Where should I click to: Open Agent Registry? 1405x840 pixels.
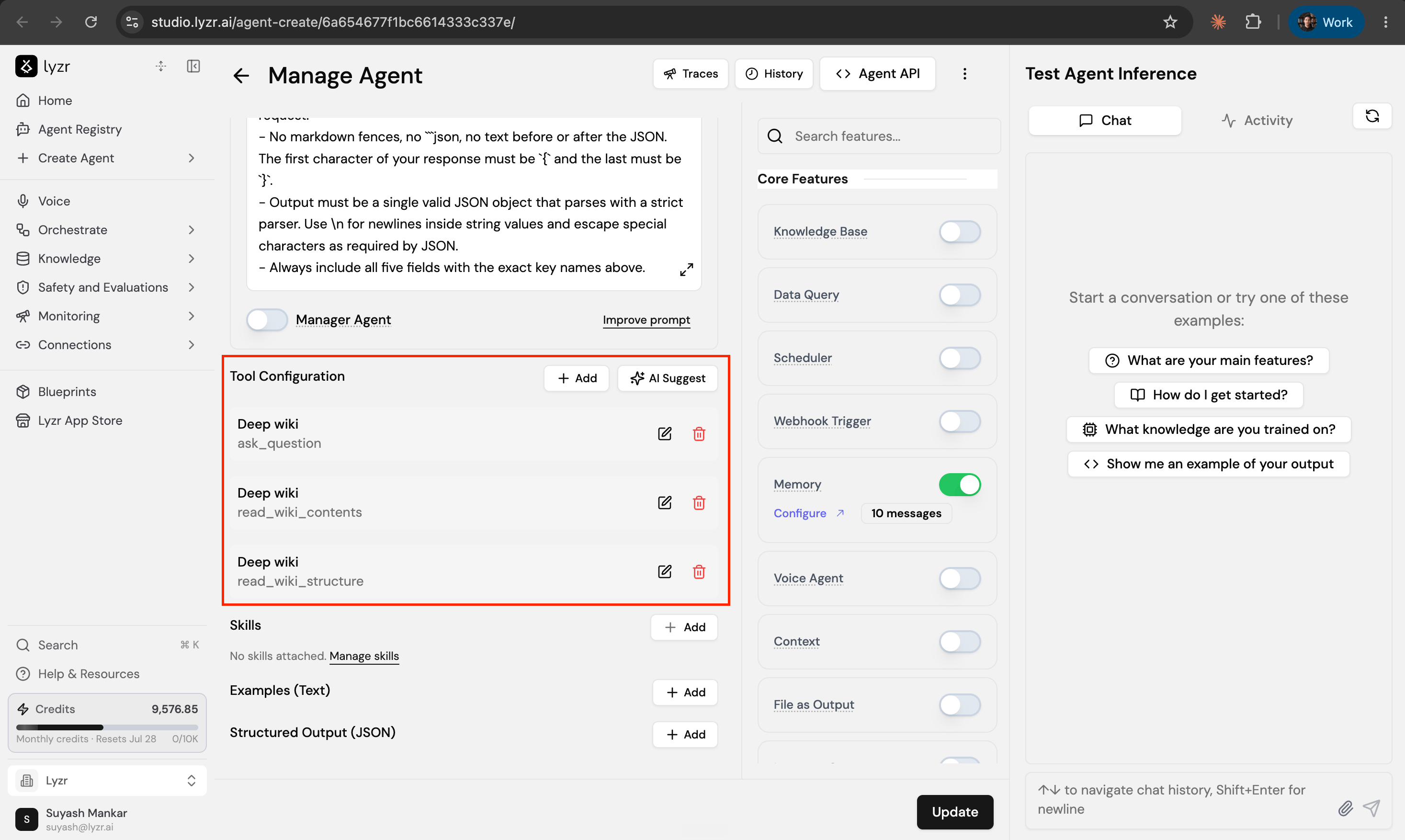pos(80,129)
